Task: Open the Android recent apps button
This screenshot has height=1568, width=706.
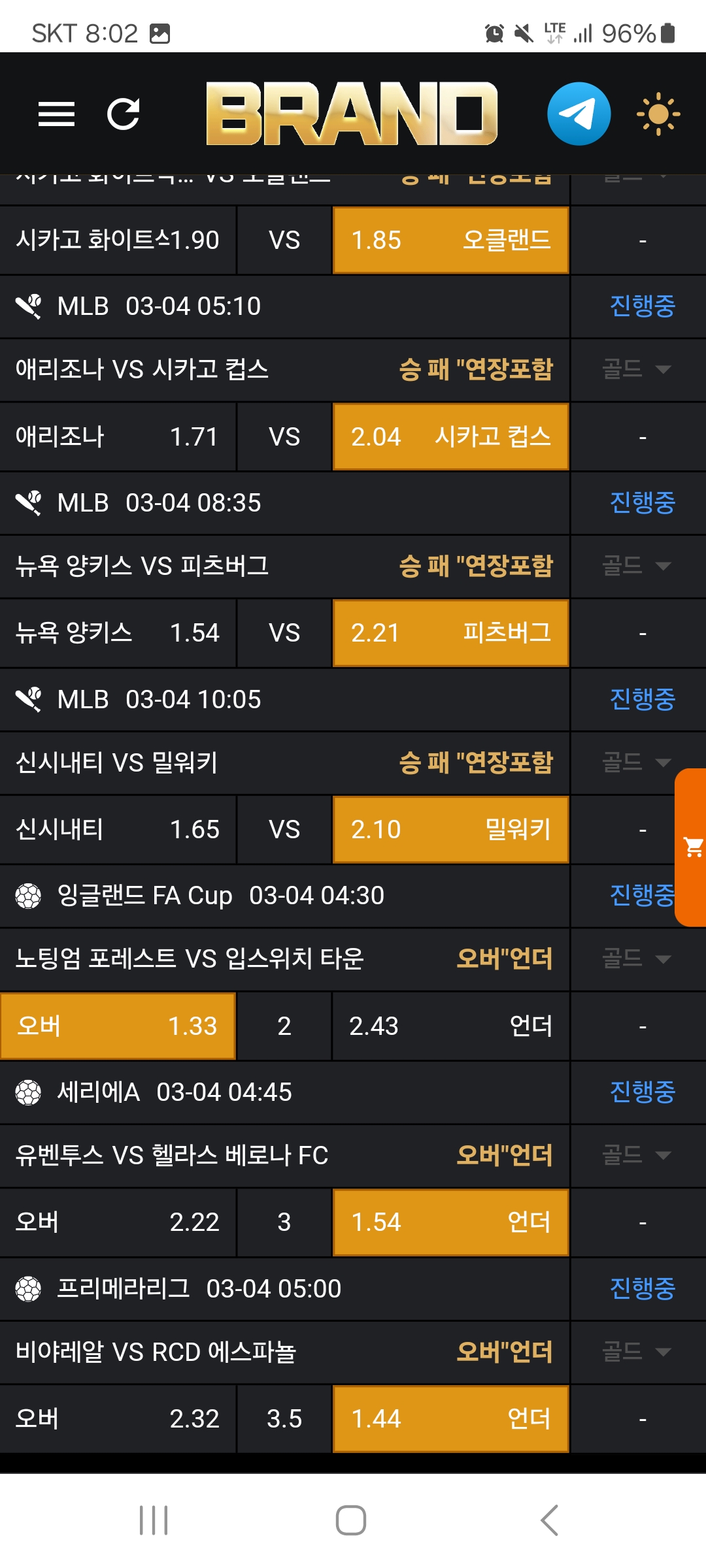Action: [x=154, y=1520]
